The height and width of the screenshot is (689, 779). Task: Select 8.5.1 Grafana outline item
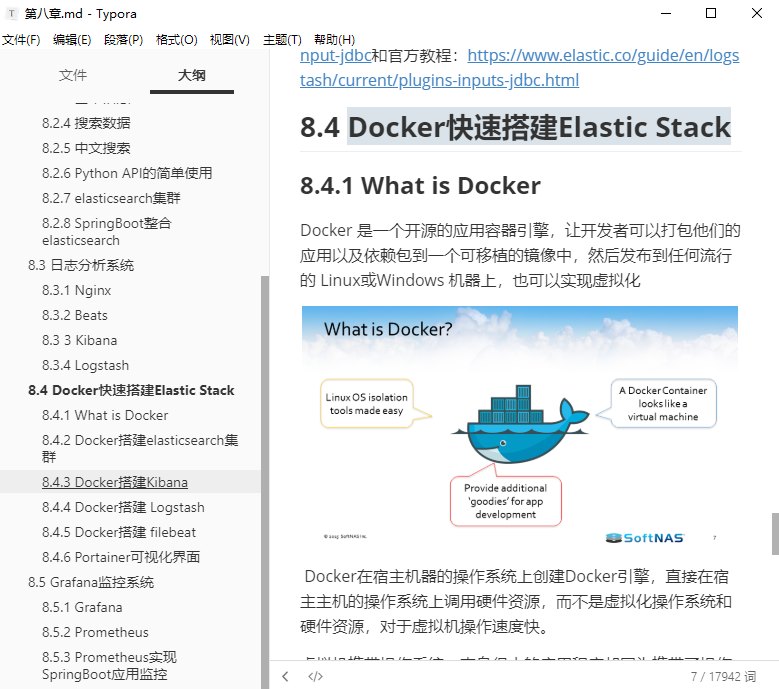[82, 607]
